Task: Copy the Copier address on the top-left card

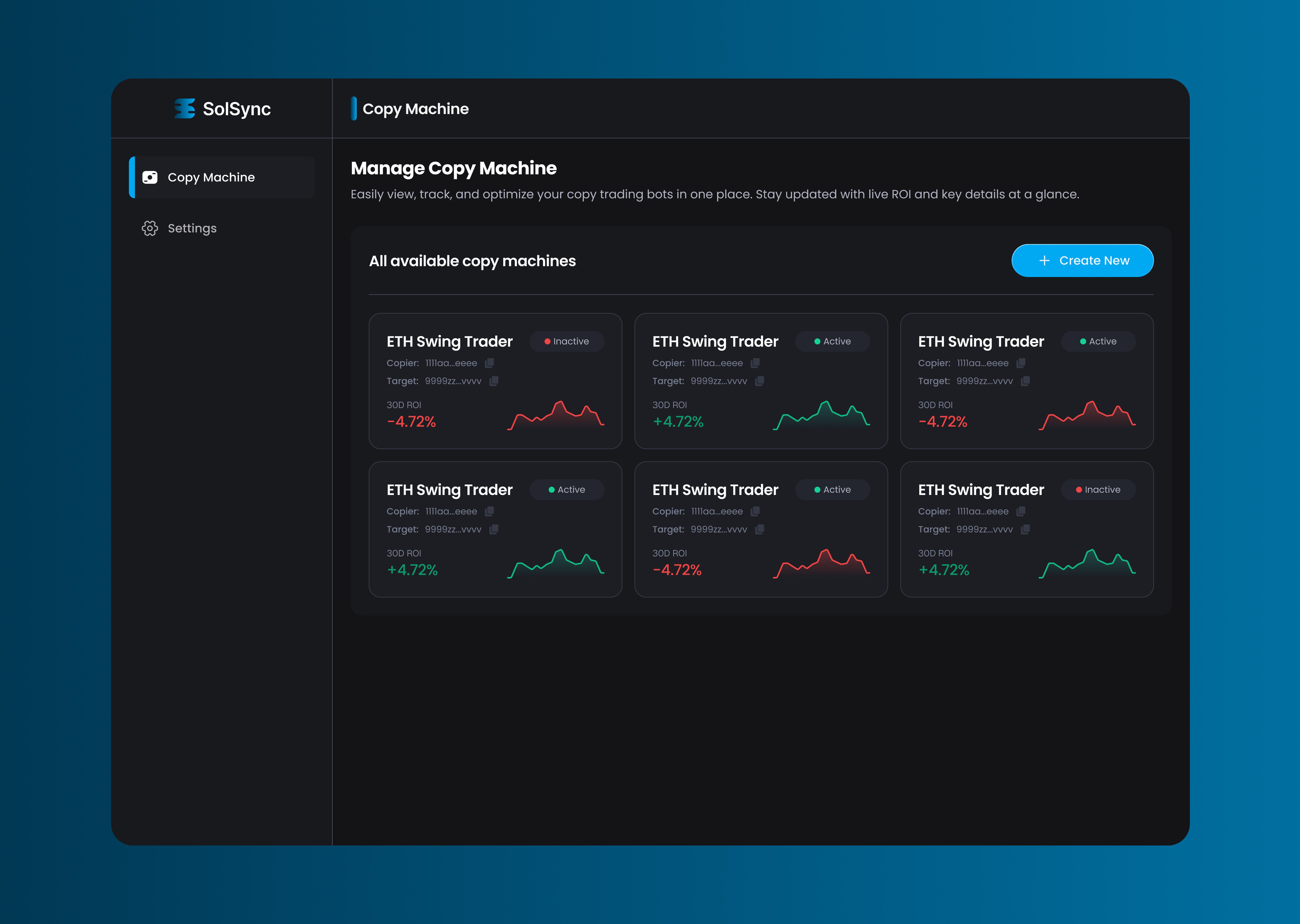Action: [x=490, y=363]
